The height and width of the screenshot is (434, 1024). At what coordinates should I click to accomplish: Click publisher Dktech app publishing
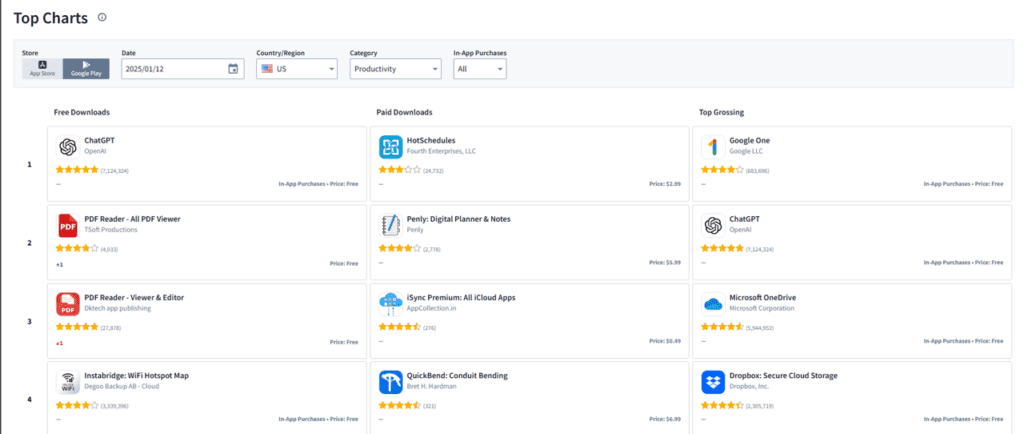(x=118, y=307)
